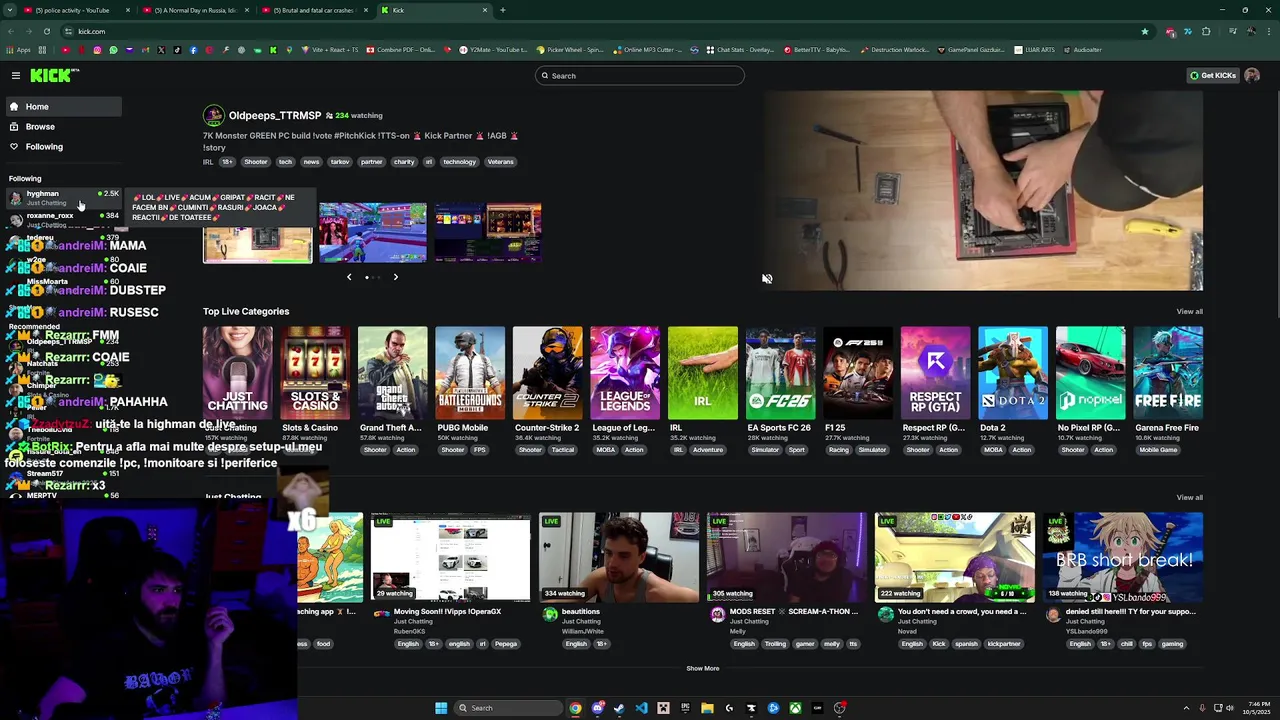Click Show More below the streams
Screen dimensions: 1280x720
pyautogui.click(x=702, y=668)
